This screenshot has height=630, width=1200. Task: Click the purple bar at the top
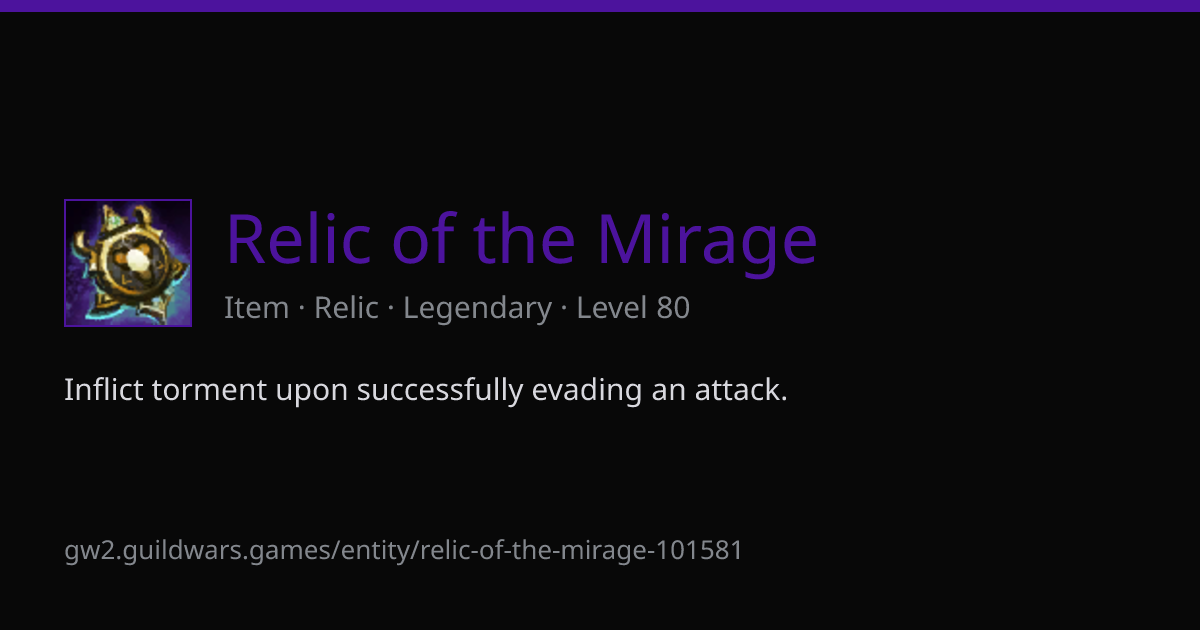click(600, 5)
